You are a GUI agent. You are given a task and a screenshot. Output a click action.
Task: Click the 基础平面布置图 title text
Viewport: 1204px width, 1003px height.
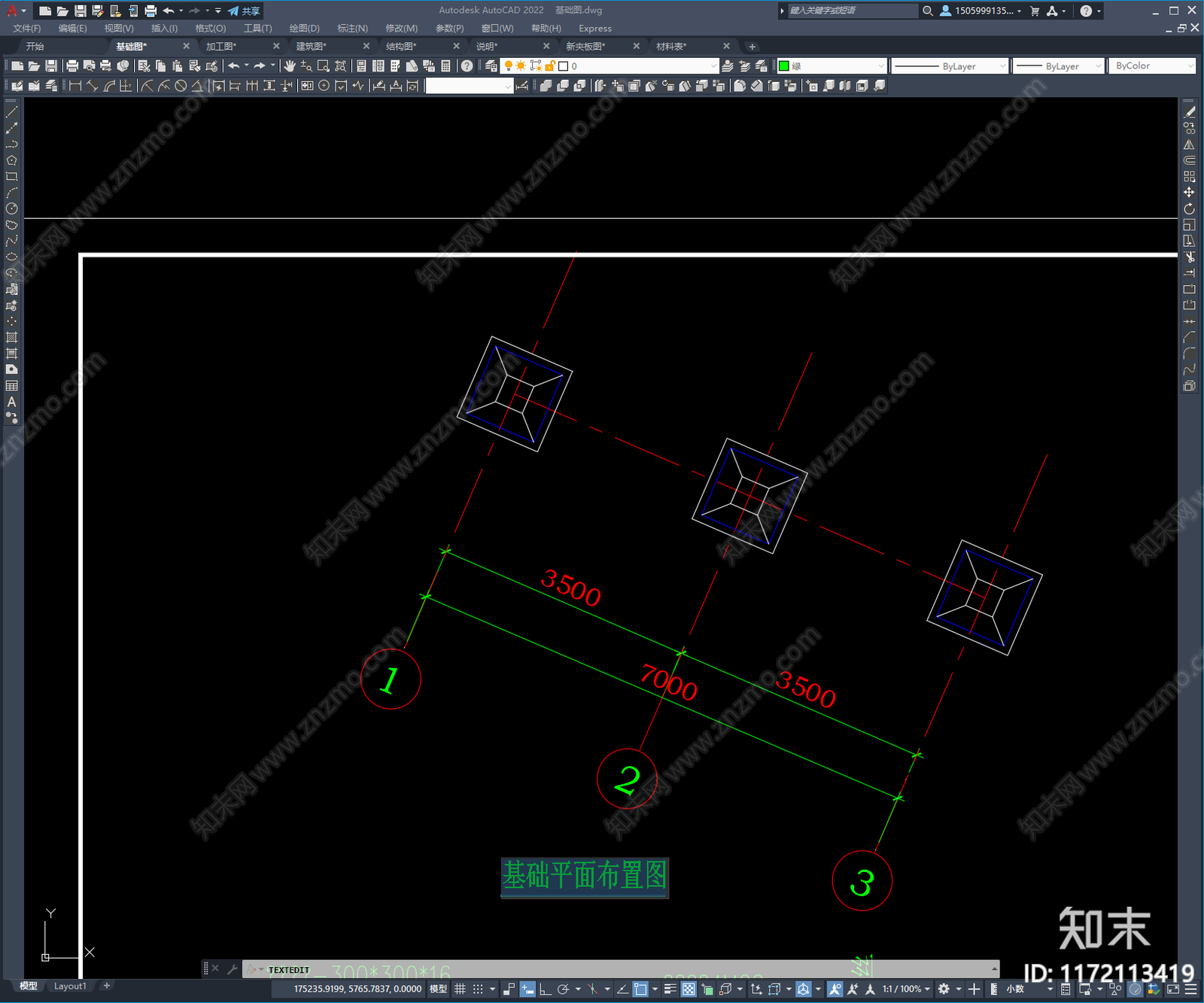pyautogui.click(x=585, y=877)
